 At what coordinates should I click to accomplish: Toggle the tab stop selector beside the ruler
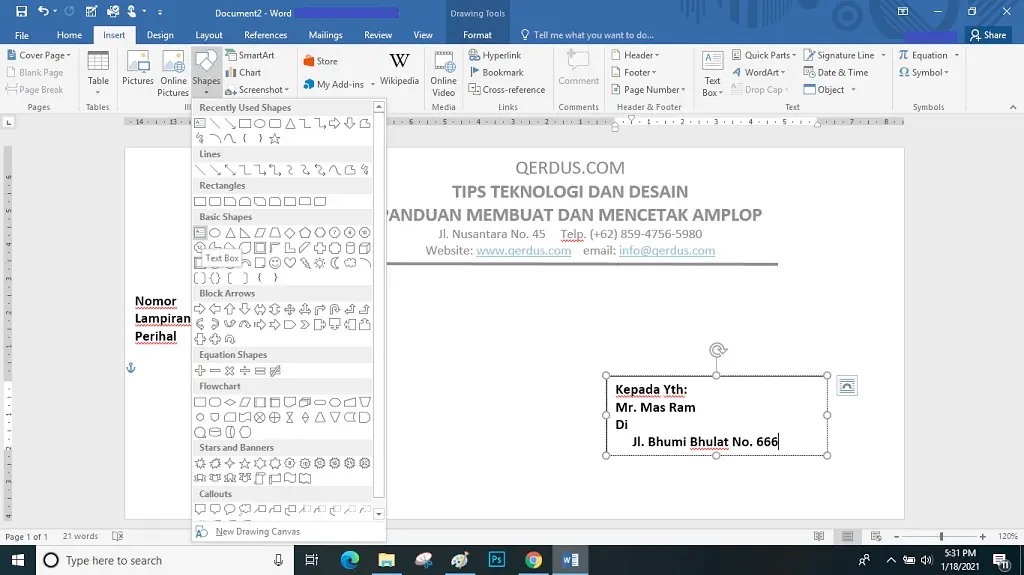point(8,122)
